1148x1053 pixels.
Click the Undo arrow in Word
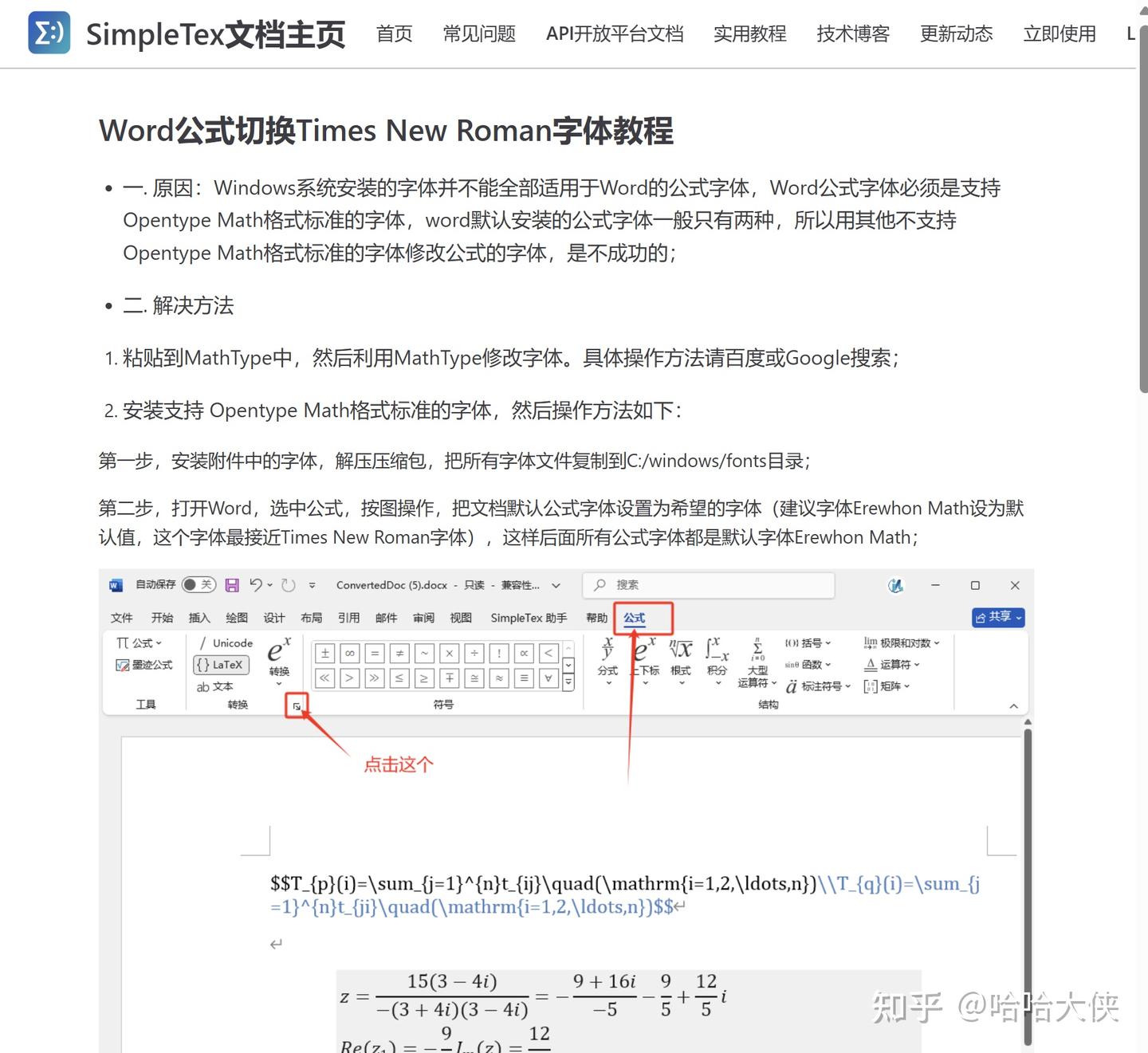(x=256, y=585)
